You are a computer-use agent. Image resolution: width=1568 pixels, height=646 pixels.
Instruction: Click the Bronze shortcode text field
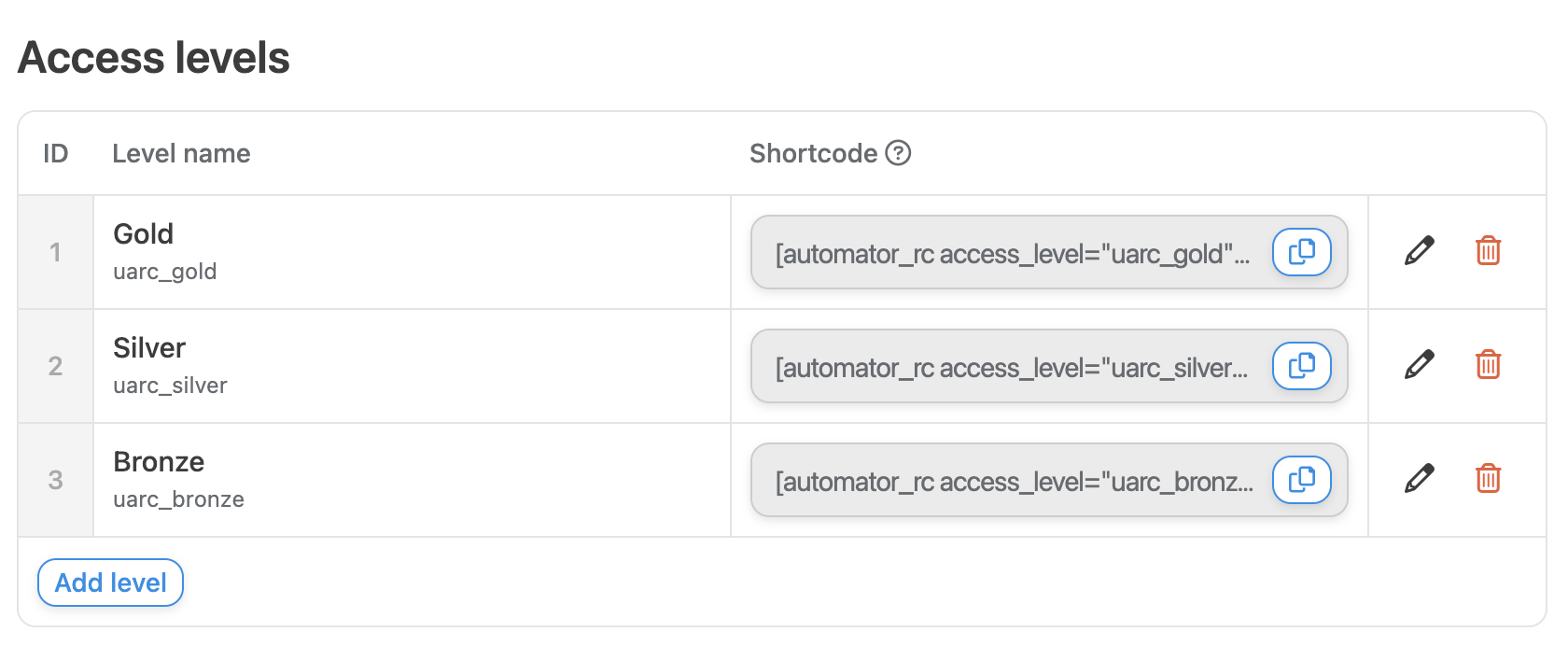[1012, 482]
